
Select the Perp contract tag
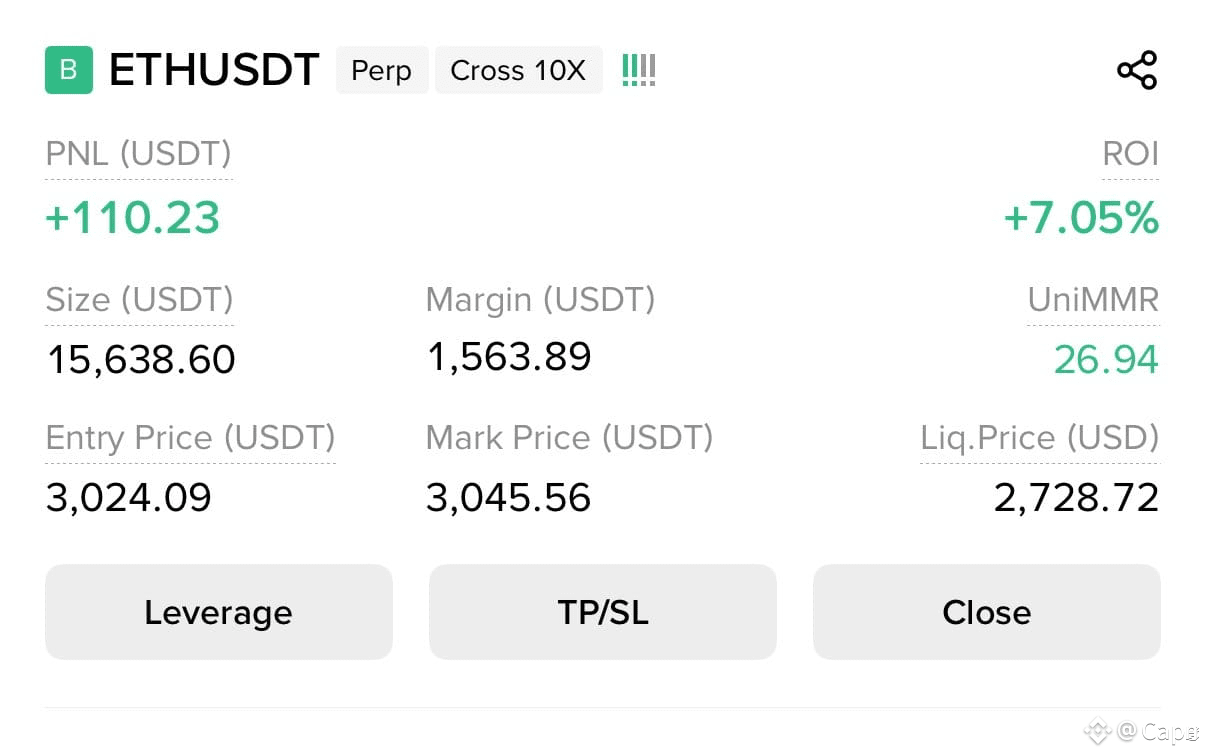click(382, 70)
